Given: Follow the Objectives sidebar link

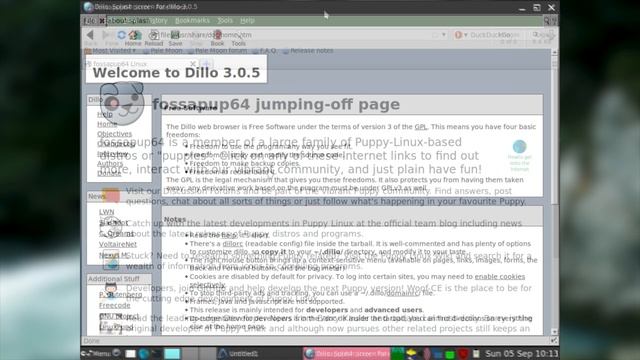Looking at the screenshot, I should [114, 134].
